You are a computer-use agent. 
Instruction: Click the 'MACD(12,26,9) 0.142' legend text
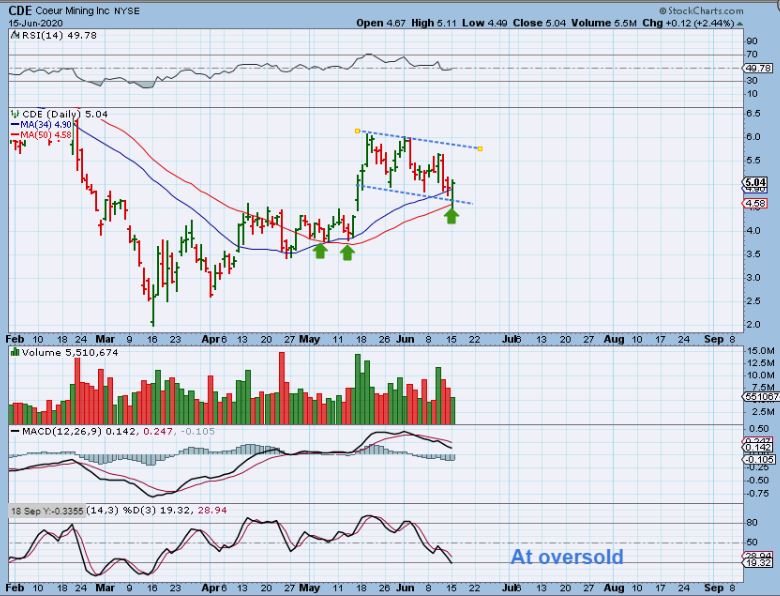(79, 431)
